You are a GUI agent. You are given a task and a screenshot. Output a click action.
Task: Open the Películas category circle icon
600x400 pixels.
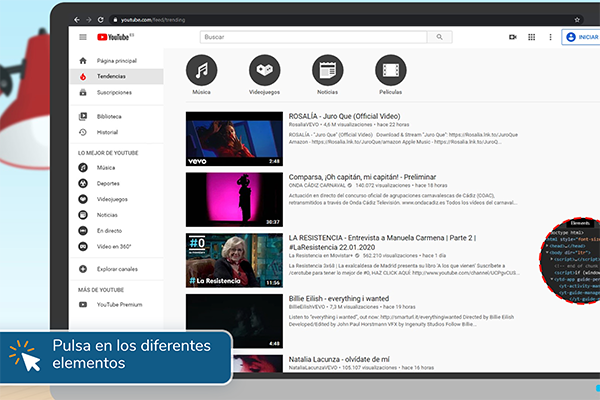pyautogui.click(x=391, y=70)
